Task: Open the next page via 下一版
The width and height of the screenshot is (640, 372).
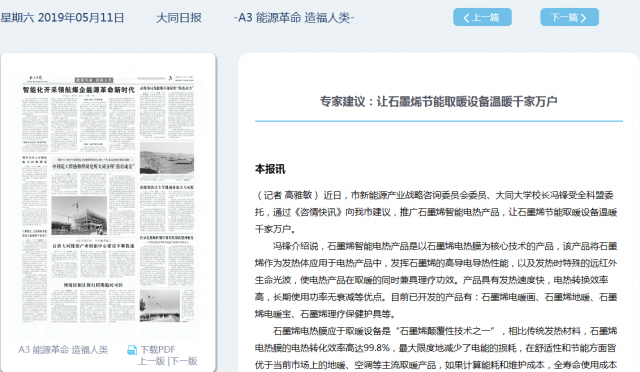Action: [x=184, y=361]
